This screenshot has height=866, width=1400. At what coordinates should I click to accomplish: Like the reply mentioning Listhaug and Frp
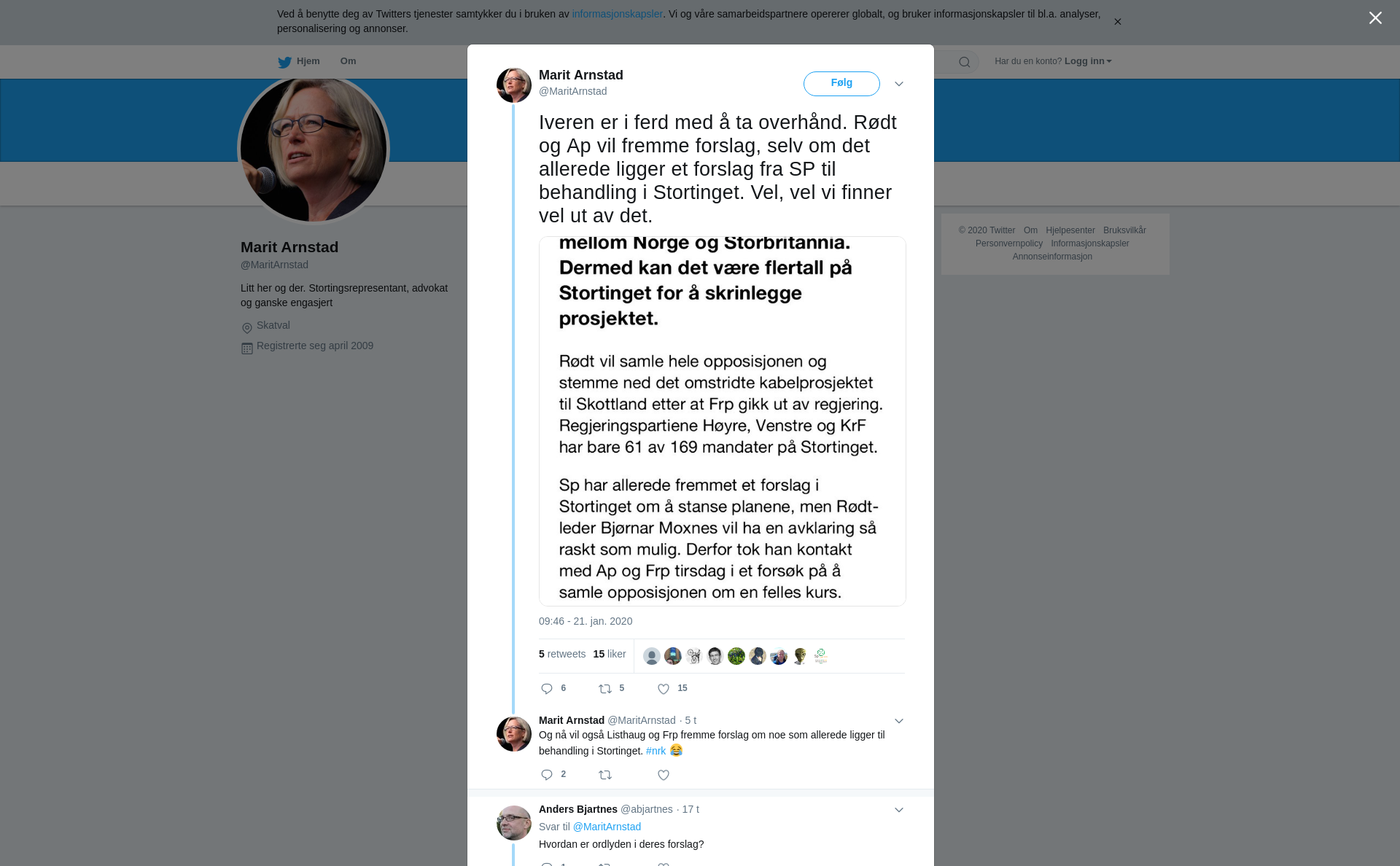(x=664, y=775)
